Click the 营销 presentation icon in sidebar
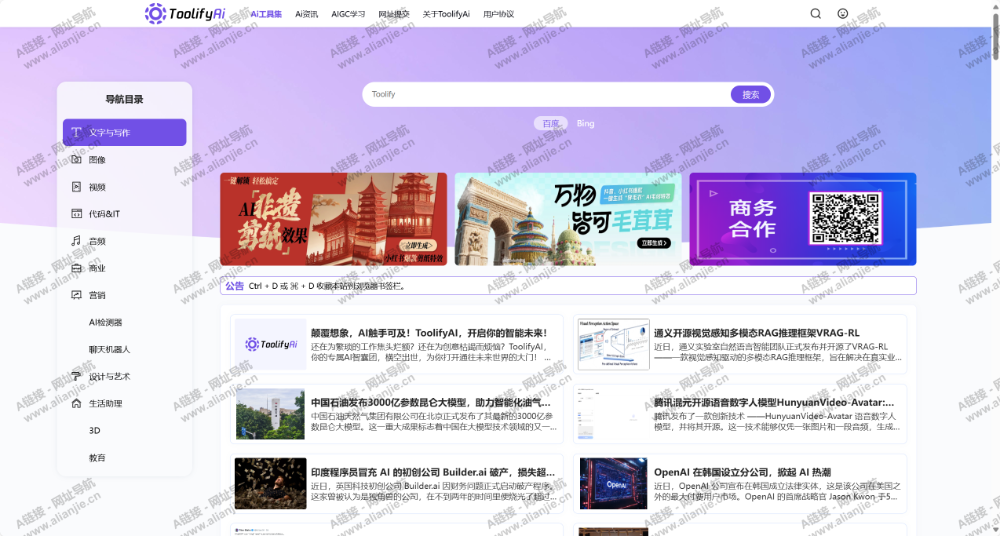 coord(77,295)
